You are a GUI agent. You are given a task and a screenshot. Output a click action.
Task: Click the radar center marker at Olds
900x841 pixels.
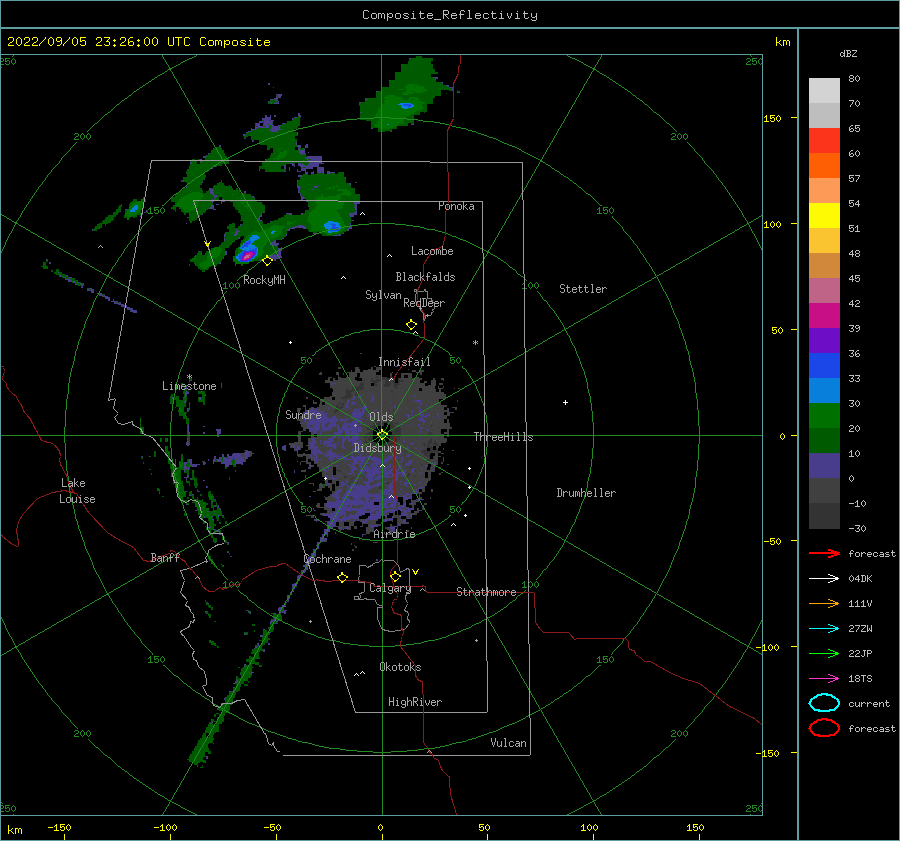tap(382, 435)
